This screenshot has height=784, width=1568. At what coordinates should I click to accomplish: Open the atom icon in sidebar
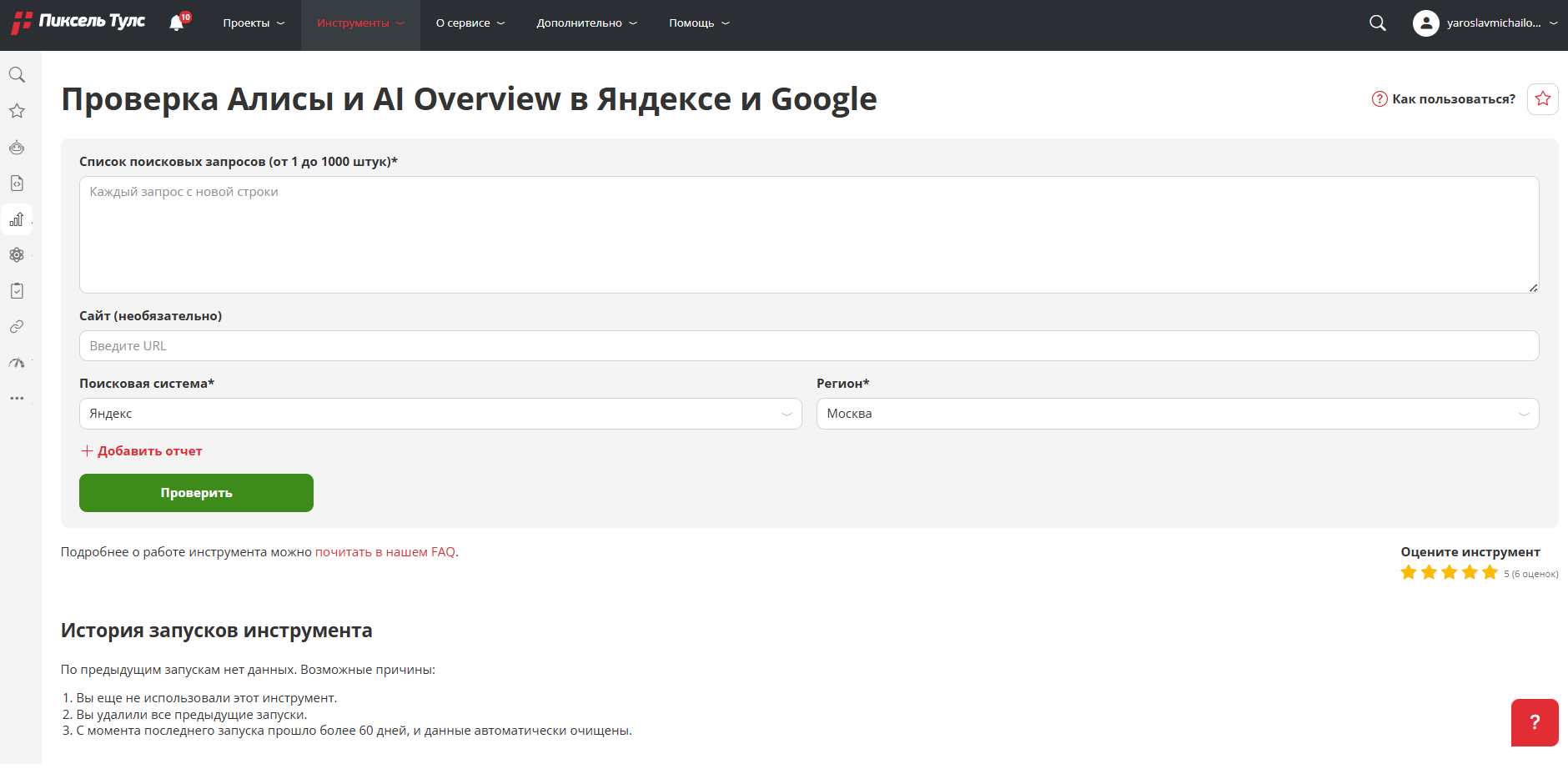(x=17, y=255)
